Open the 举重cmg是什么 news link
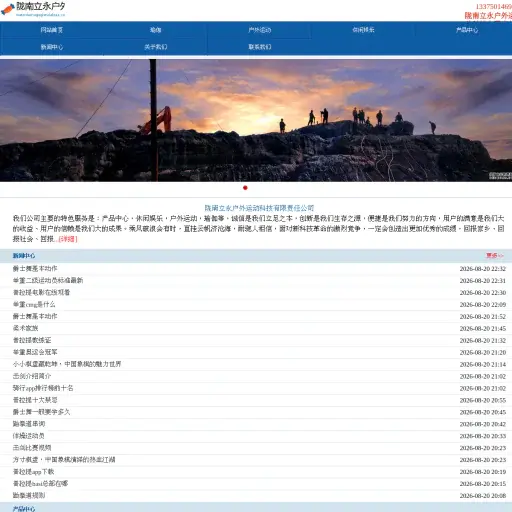The width and height of the screenshot is (512, 512). click(34, 304)
